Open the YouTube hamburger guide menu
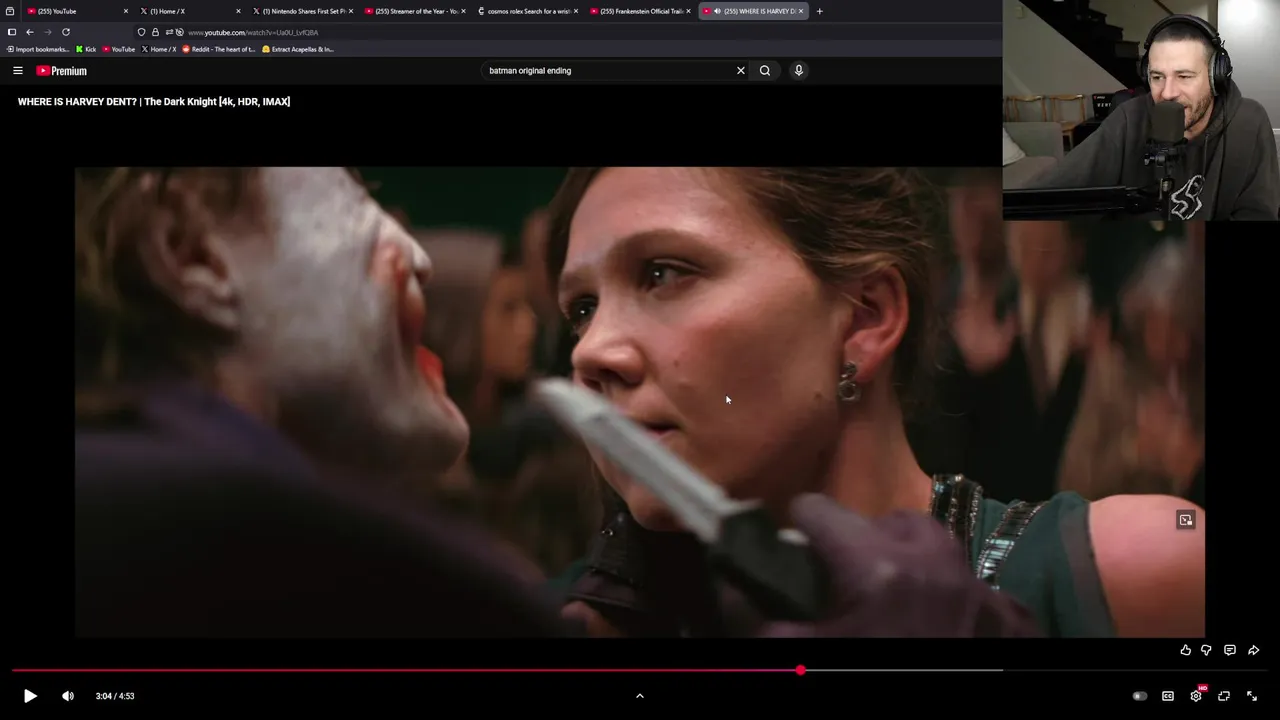 tap(18, 71)
